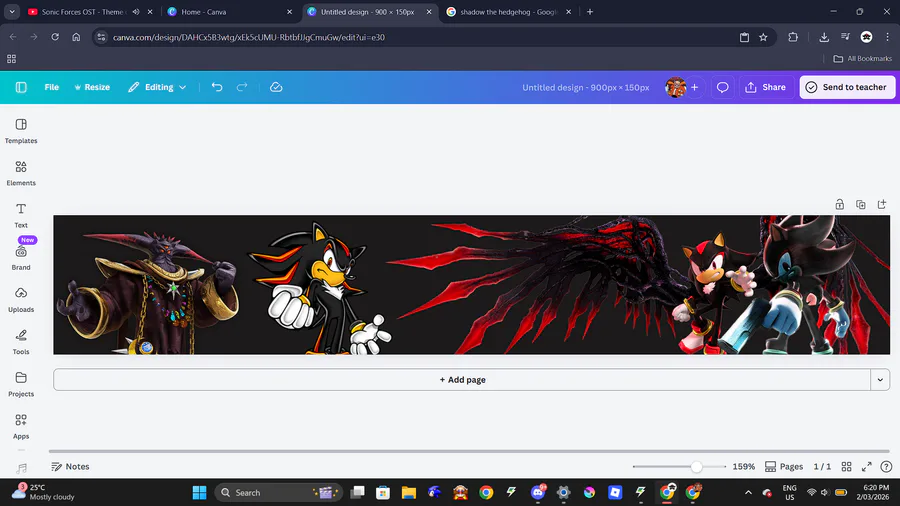Open the tab search dropdown

(x=12, y=11)
